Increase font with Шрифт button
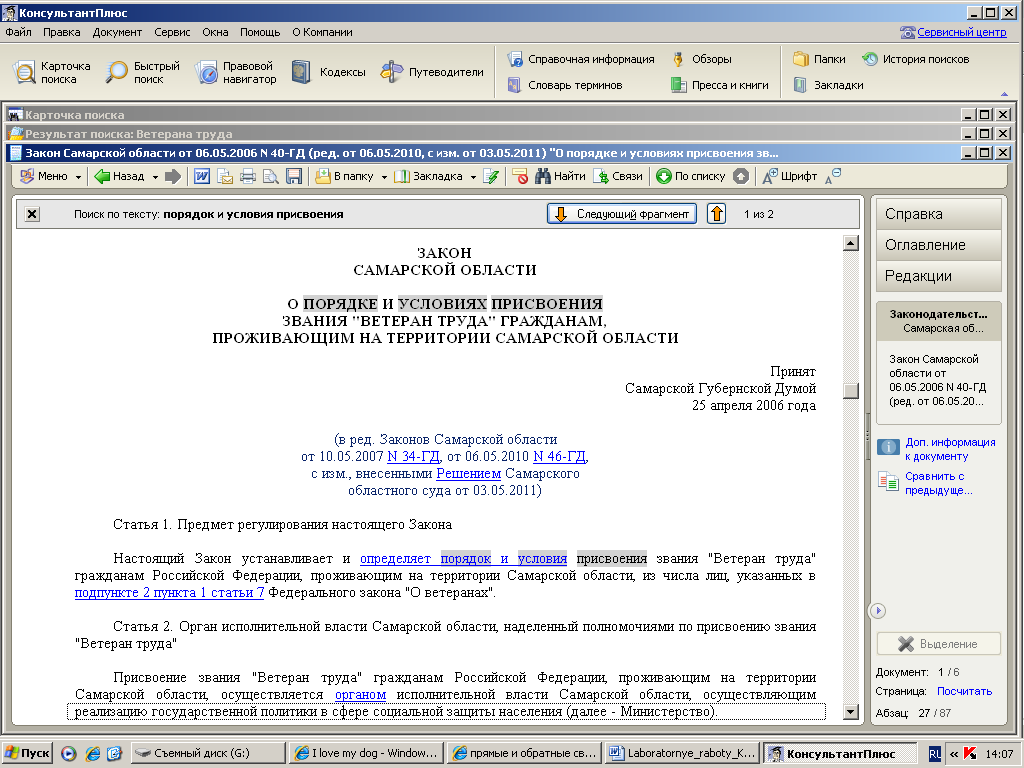The height and width of the screenshot is (768, 1024). [x=790, y=176]
